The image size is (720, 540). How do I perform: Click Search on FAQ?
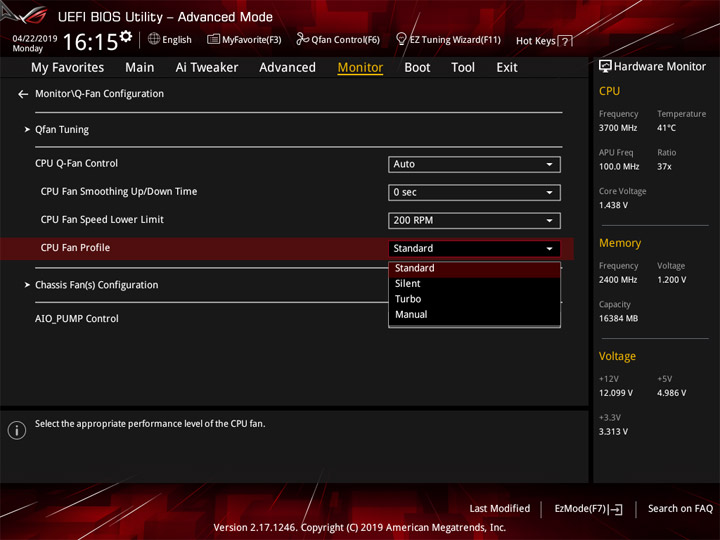click(680, 508)
